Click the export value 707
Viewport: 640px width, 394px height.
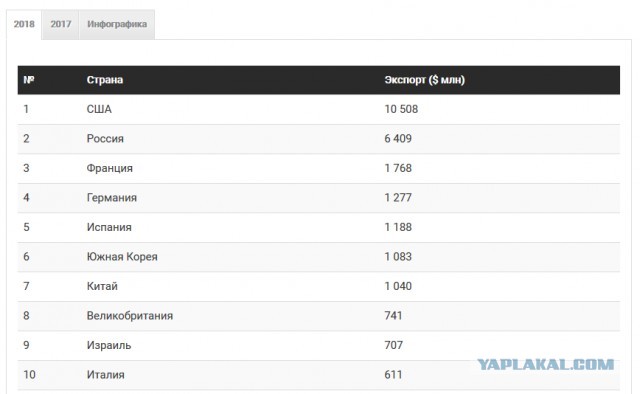(393, 345)
